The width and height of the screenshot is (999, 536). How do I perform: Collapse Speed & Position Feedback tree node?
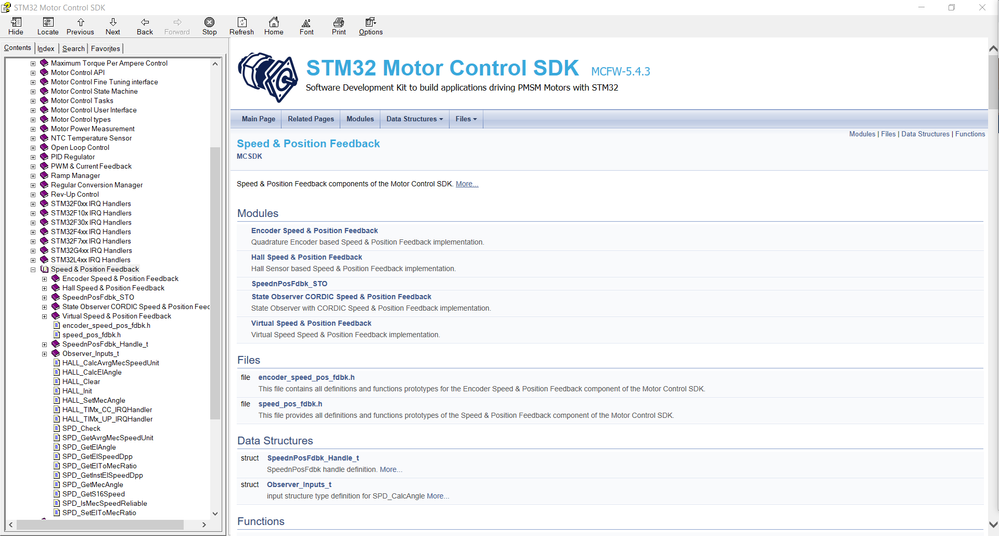pyautogui.click(x=33, y=270)
